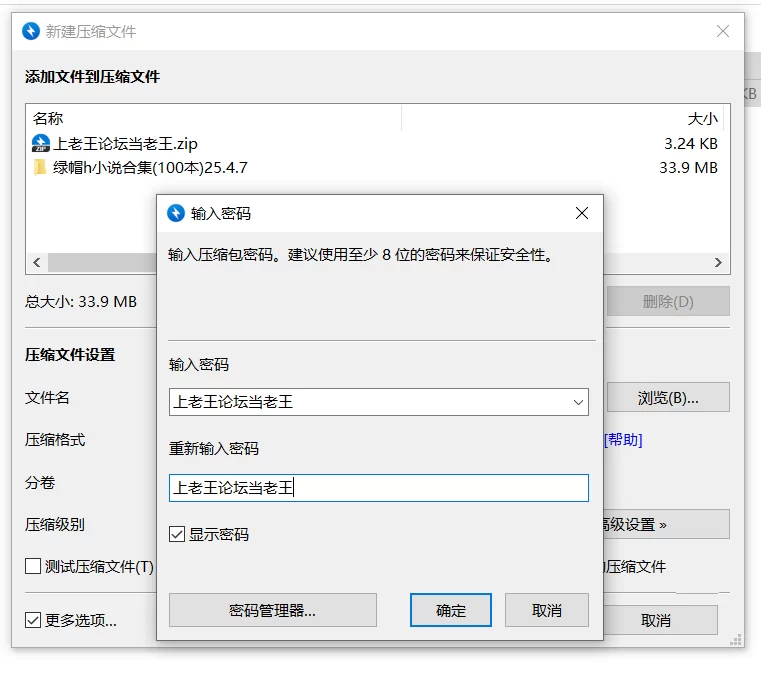The image size is (761, 681).
Task: Sort the list by 大小 column header
Action: click(702, 118)
